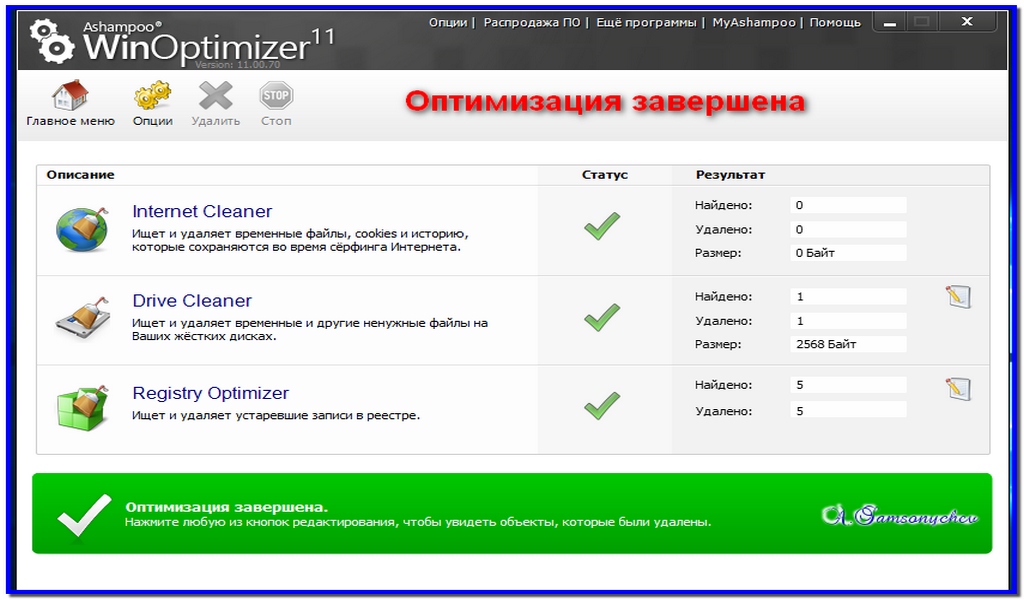Click the Drive Cleaner disk icon
This screenshot has width=1024, height=600.
coord(82,318)
